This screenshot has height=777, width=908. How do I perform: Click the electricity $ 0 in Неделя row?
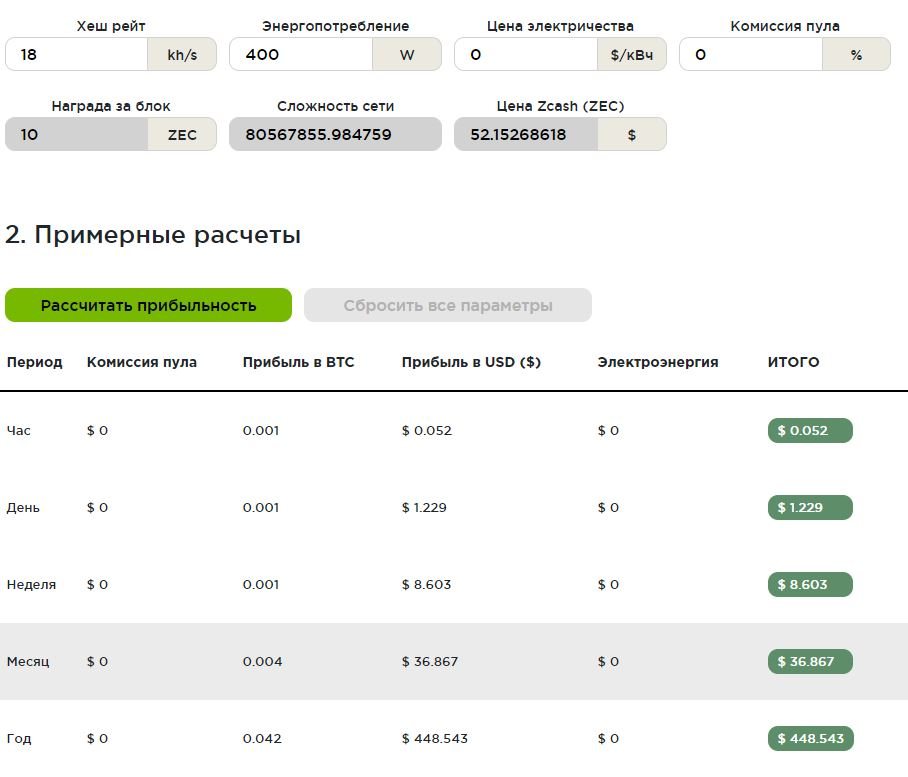608,584
